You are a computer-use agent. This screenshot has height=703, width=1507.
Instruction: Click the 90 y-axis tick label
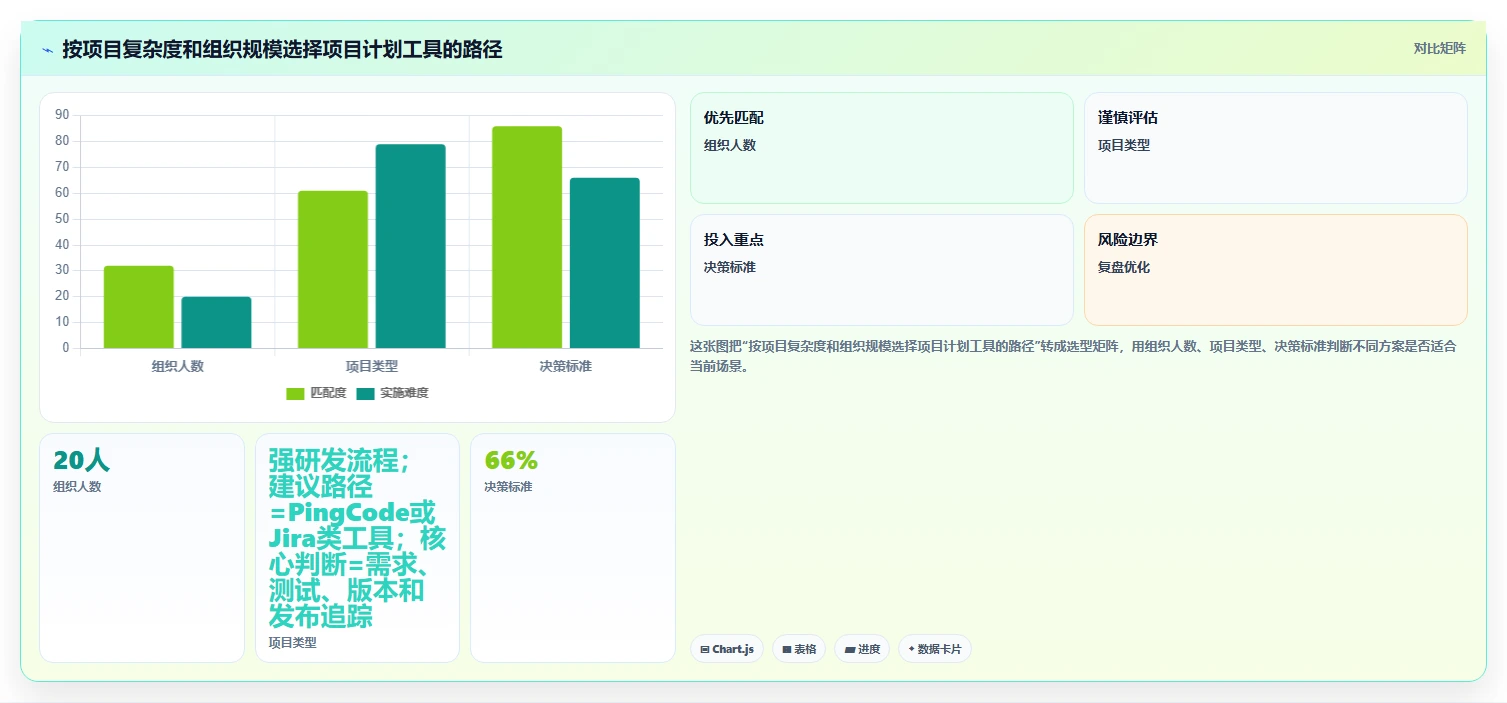click(62, 115)
